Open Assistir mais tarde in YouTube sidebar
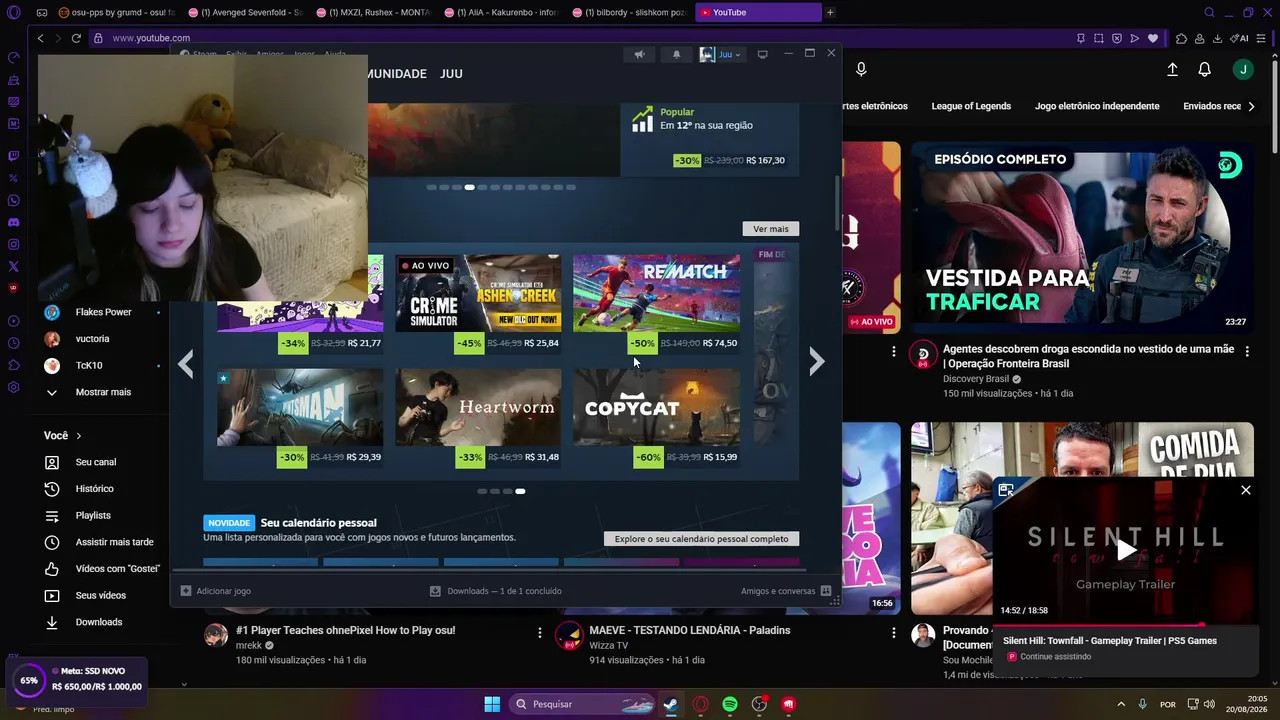 [x=114, y=542]
